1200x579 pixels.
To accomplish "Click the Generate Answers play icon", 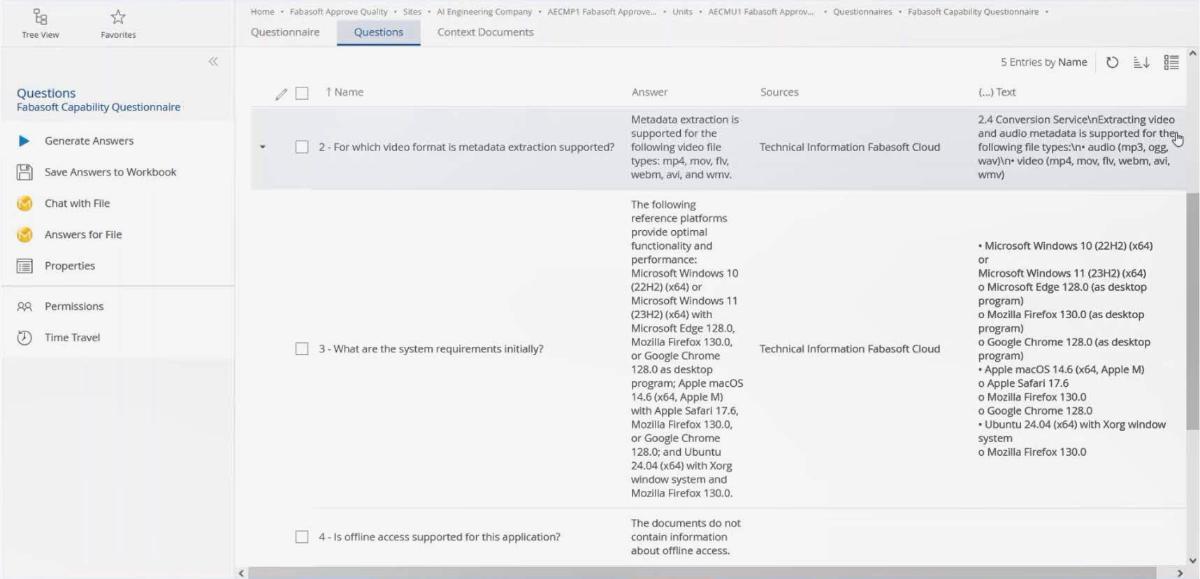I will click(25, 141).
